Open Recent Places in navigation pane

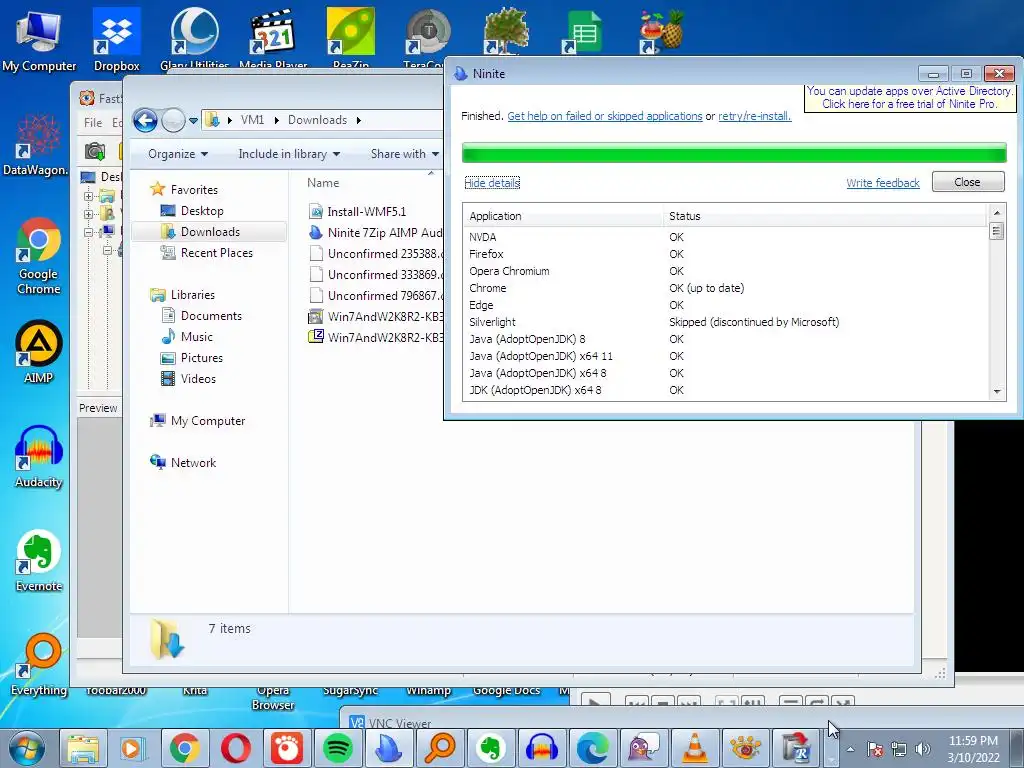[216, 253]
